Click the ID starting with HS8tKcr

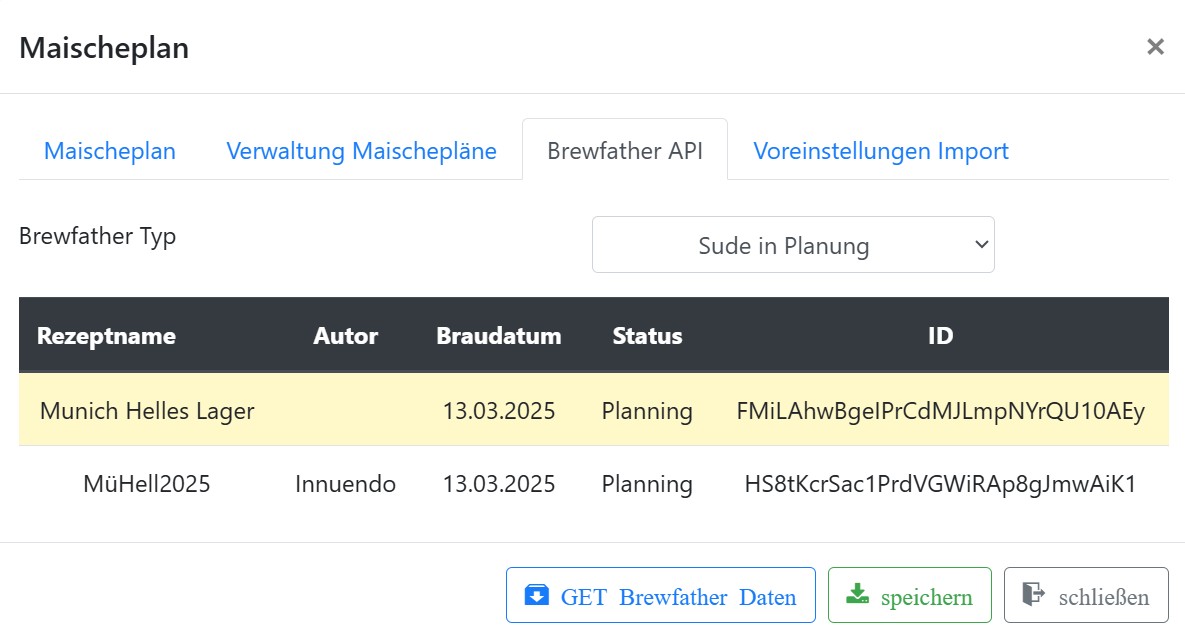(x=940, y=484)
